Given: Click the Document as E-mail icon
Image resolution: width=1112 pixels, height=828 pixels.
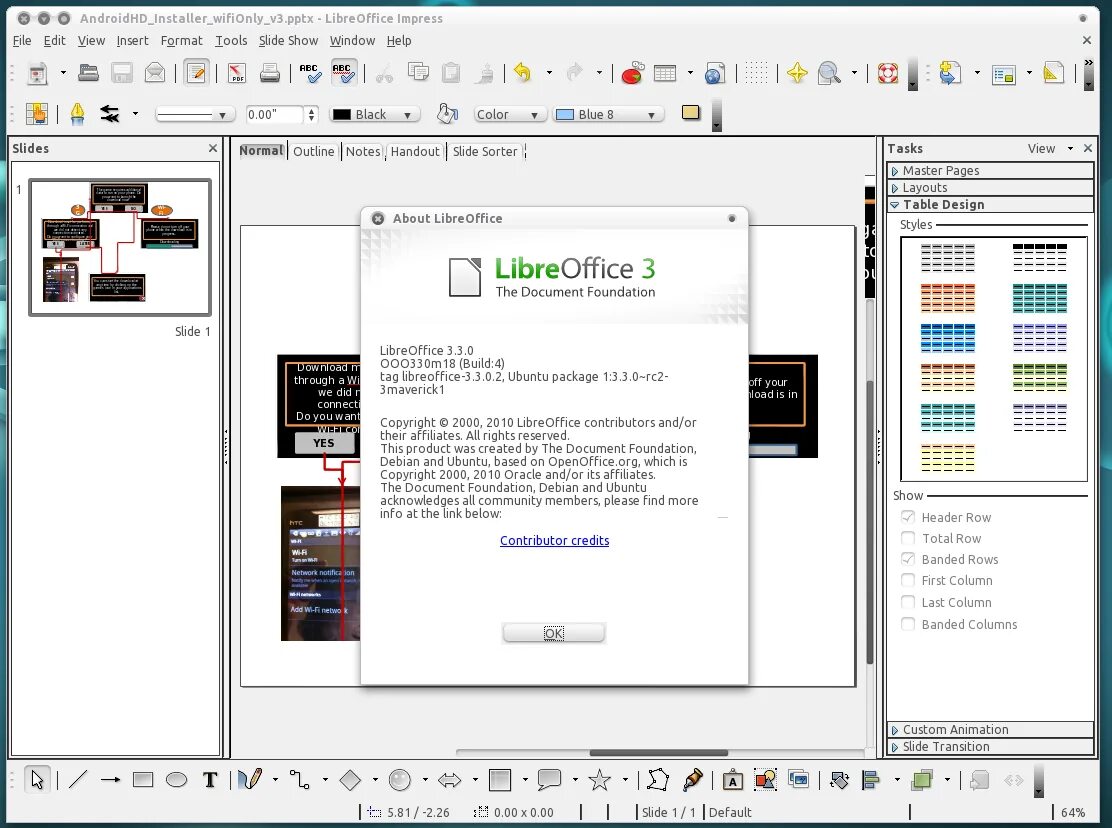Looking at the screenshot, I should pyautogui.click(x=155, y=73).
